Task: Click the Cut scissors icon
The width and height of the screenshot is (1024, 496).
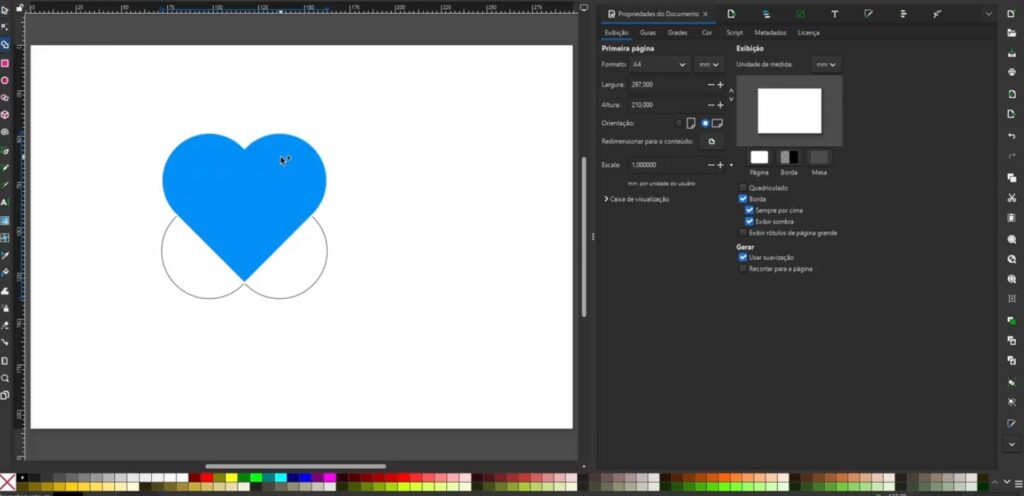Action: pyautogui.click(x=1012, y=198)
